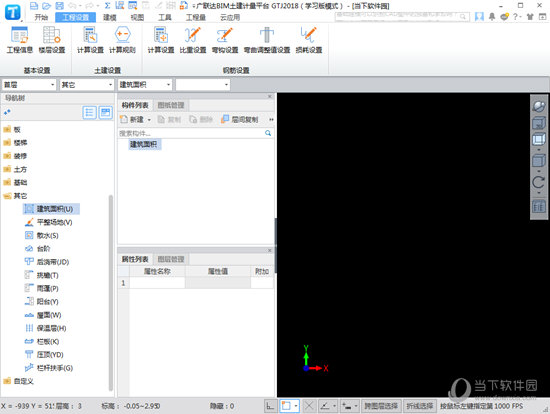
Task: Click the Open folder icon in quick access bar
Action: pos(46,6)
